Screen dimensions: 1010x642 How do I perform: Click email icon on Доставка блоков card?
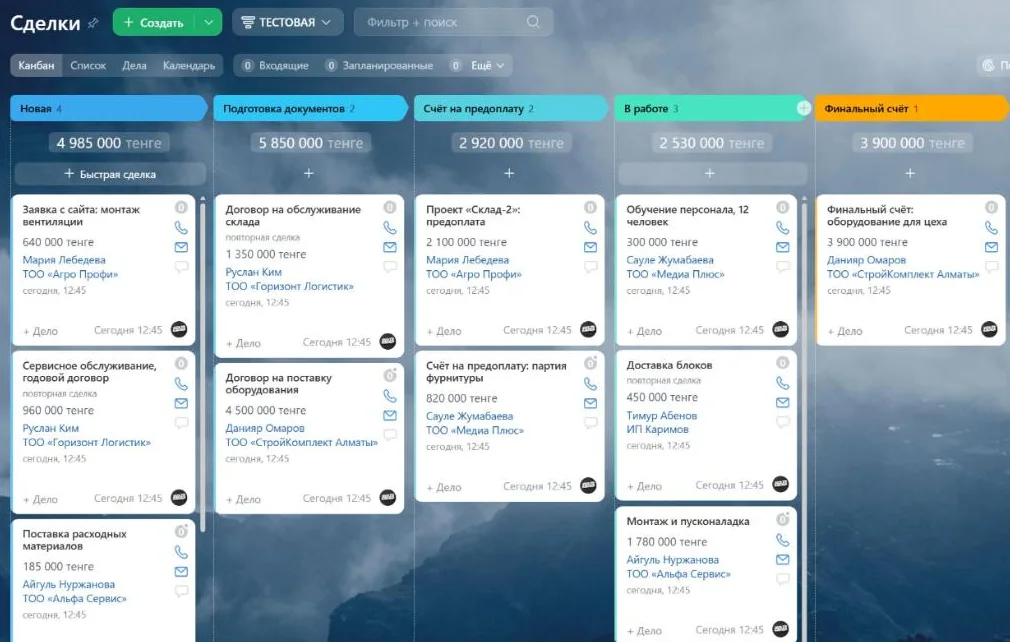(x=783, y=402)
